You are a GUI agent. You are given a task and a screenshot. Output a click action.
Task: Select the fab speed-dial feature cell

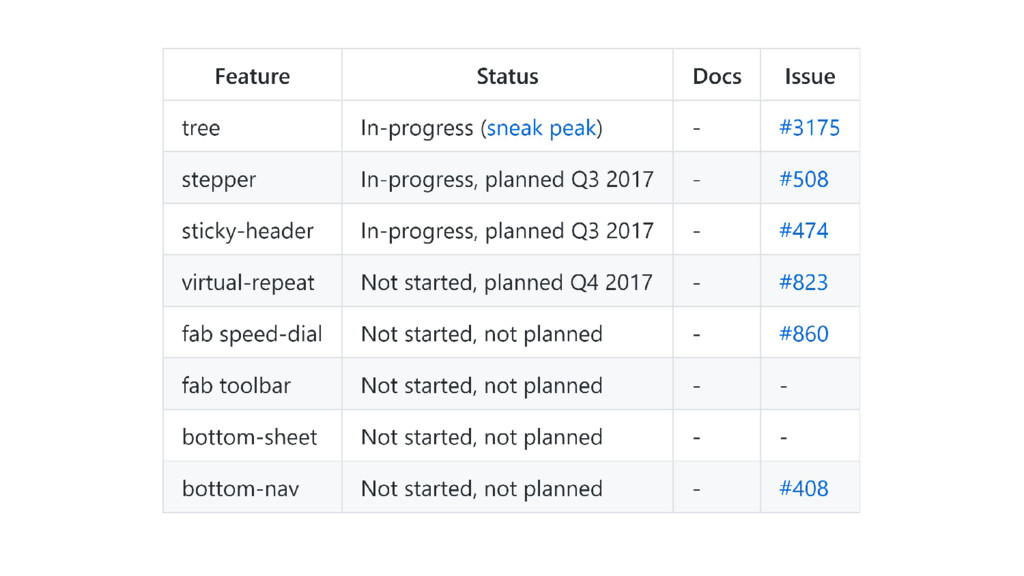click(x=252, y=334)
